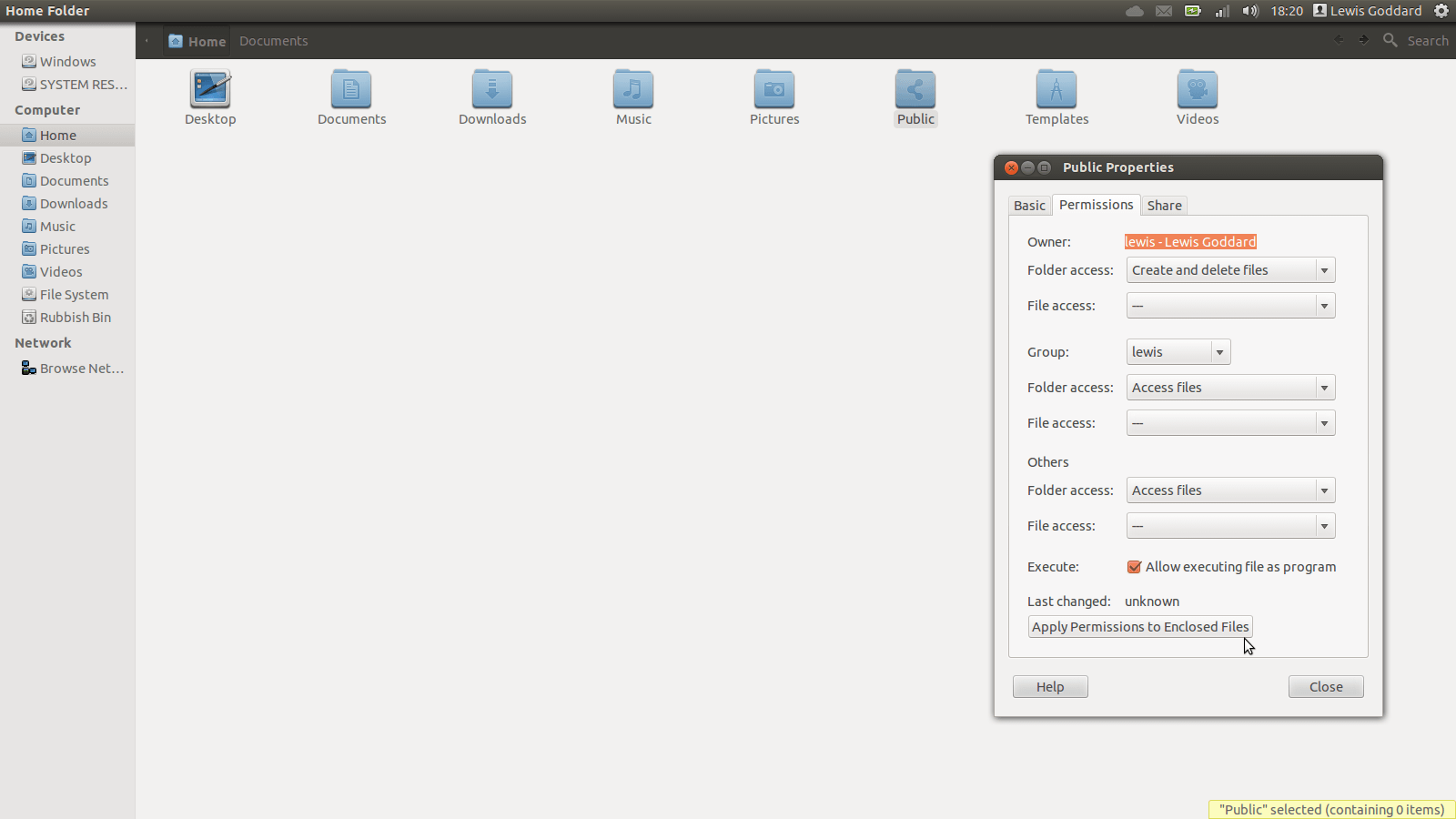Open Others File access dropdown
This screenshot has width=1456, height=819.
(1230, 526)
